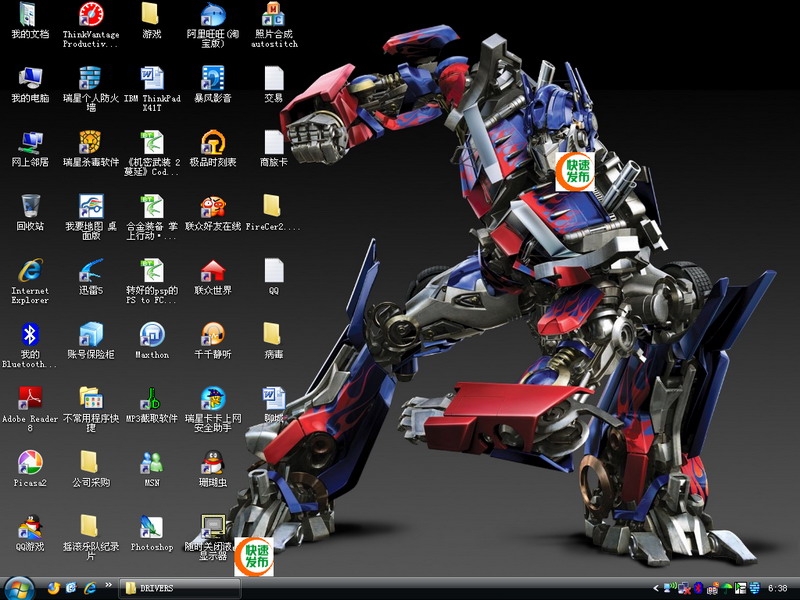Screen dimensions: 800x600
Task: Select the 不常用程序快捷 folder
Action: pos(91,410)
